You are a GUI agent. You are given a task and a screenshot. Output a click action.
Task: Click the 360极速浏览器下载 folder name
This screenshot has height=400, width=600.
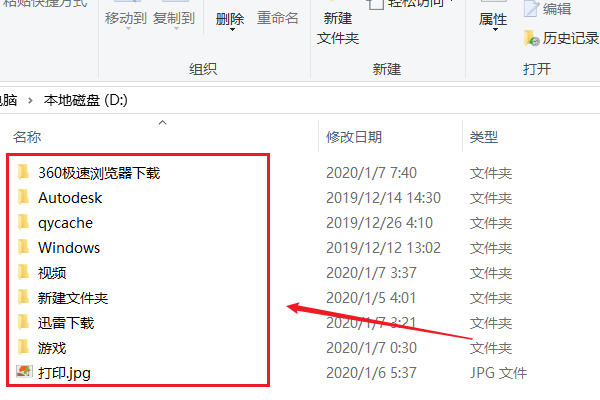pos(99,173)
